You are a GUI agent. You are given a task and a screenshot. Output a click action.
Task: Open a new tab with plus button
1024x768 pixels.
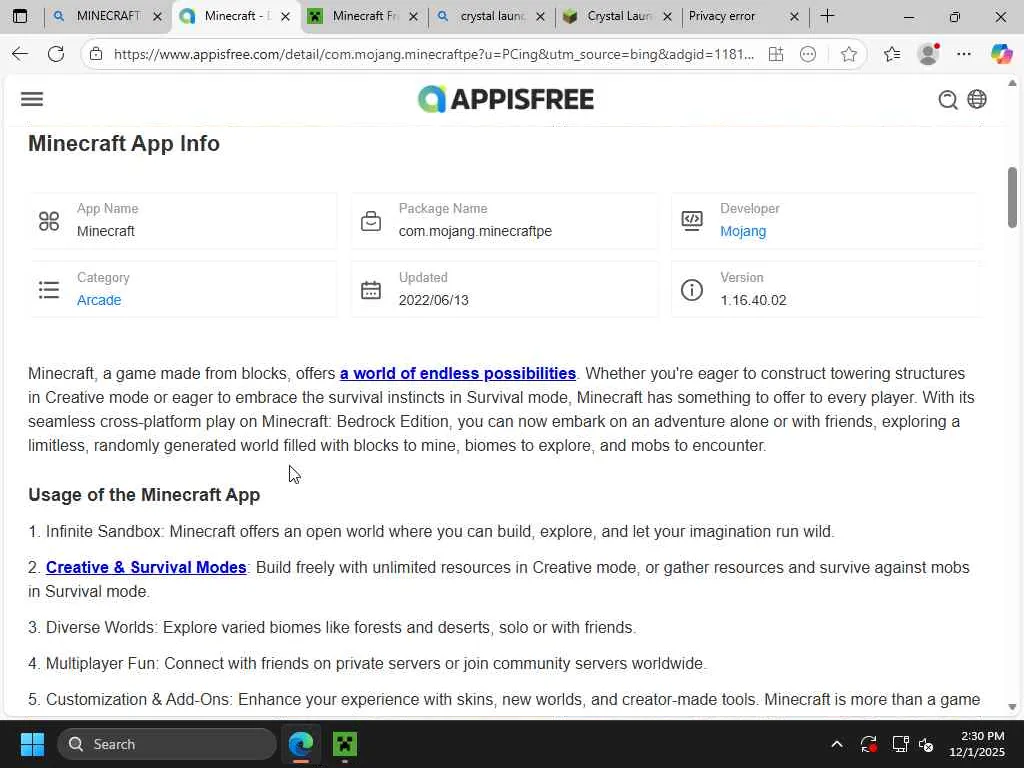pos(827,16)
